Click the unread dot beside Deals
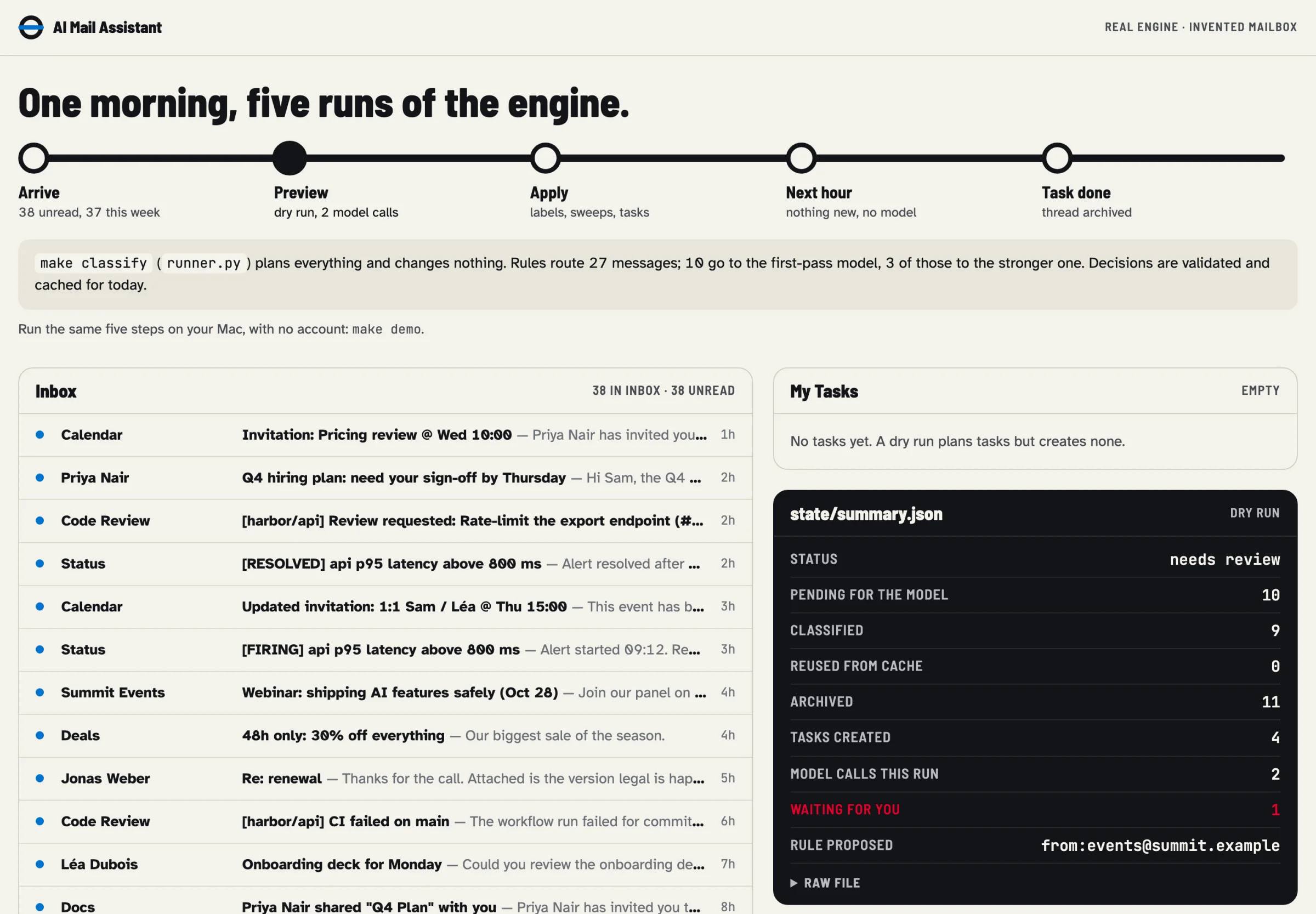Screen dimensions: 1316x914 coord(39,735)
